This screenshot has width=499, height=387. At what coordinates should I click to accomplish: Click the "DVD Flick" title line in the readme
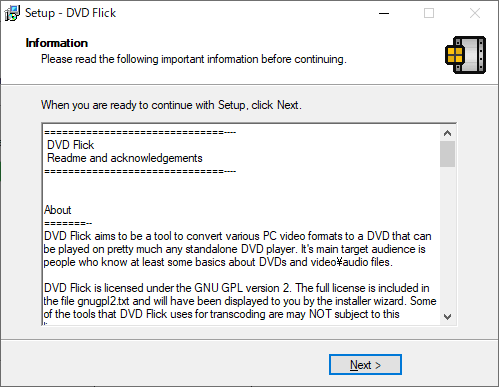[x=71, y=145]
